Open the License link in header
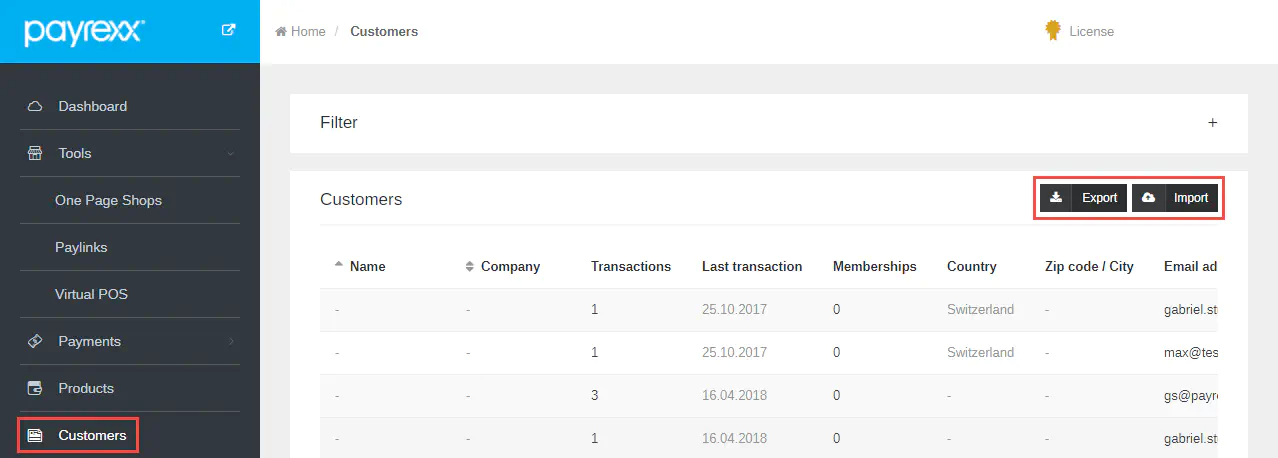Screen dimensions: 1278x458 pyautogui.click(x=1091, y=31)
